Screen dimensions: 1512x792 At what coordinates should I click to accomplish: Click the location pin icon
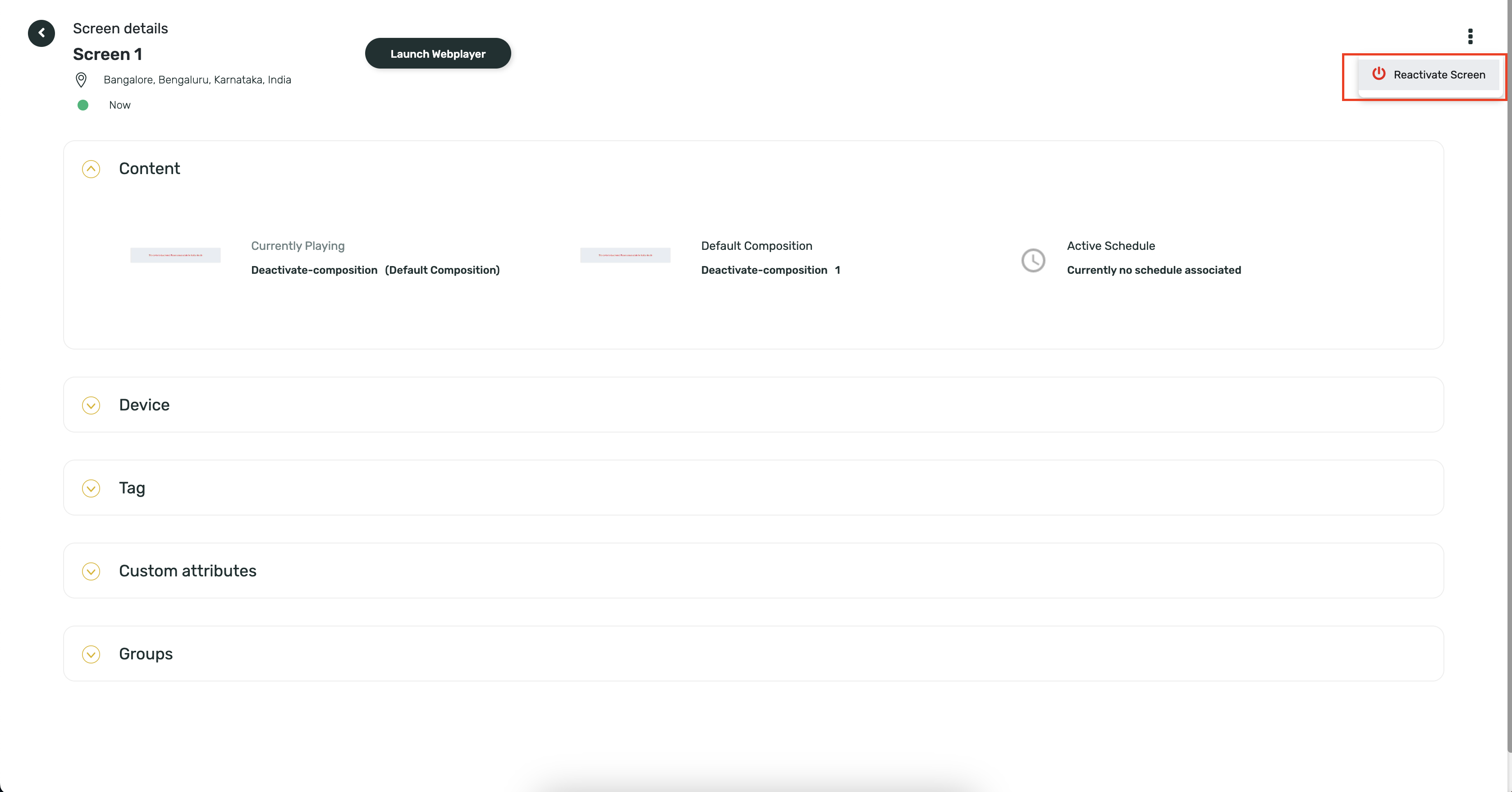(81, 80)
